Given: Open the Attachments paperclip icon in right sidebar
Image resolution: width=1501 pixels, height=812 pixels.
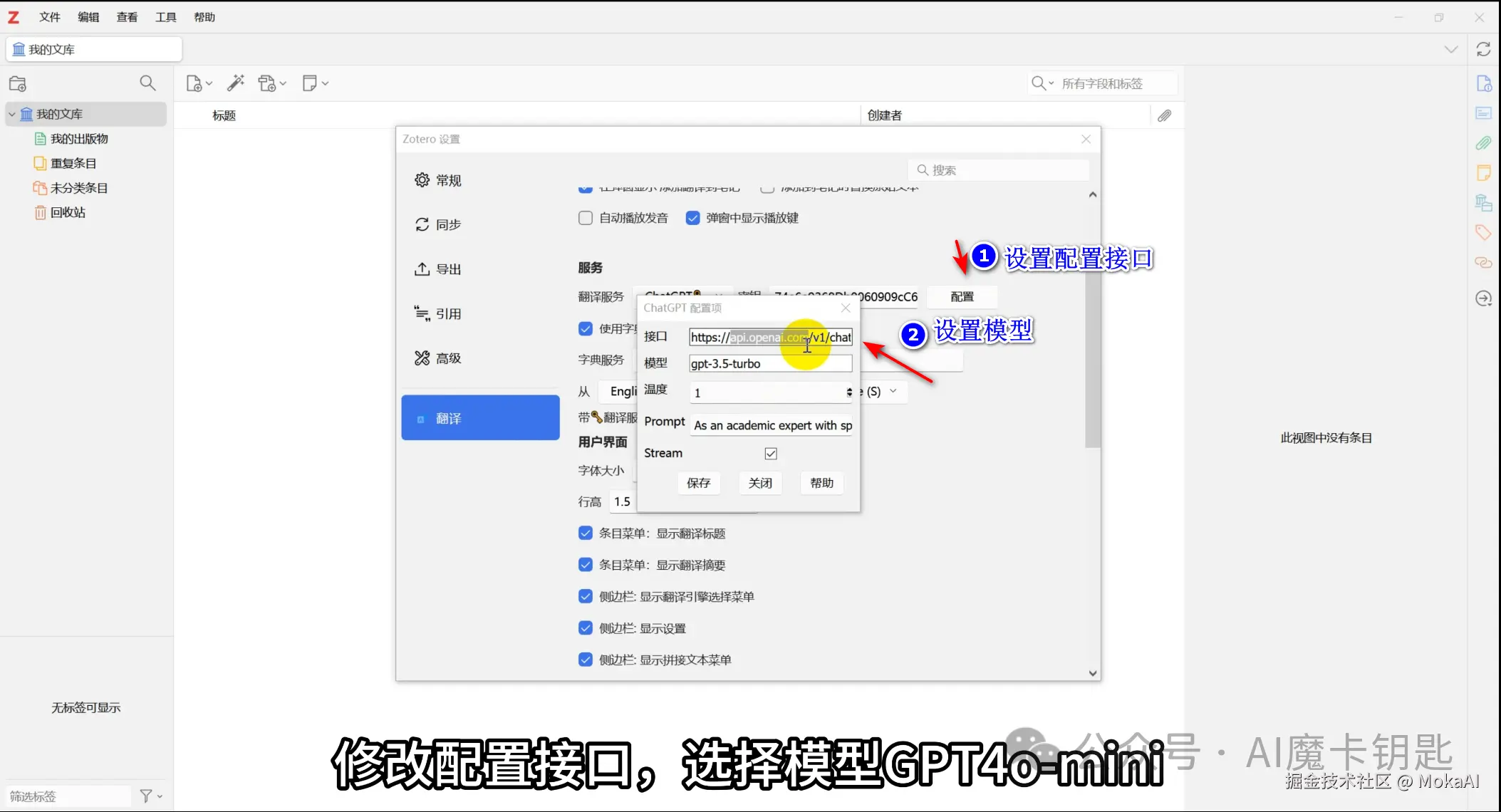Looking at the screenshot, I should point(1484,142).
